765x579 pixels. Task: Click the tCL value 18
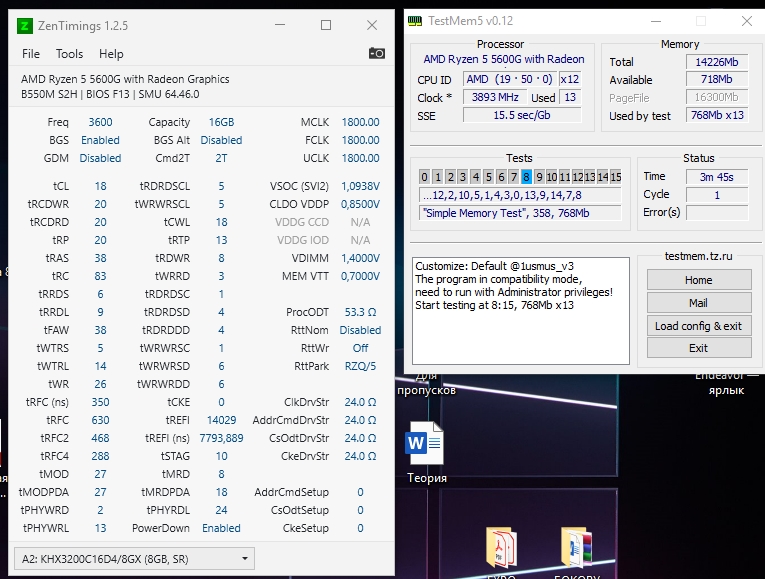click(100, 186)
